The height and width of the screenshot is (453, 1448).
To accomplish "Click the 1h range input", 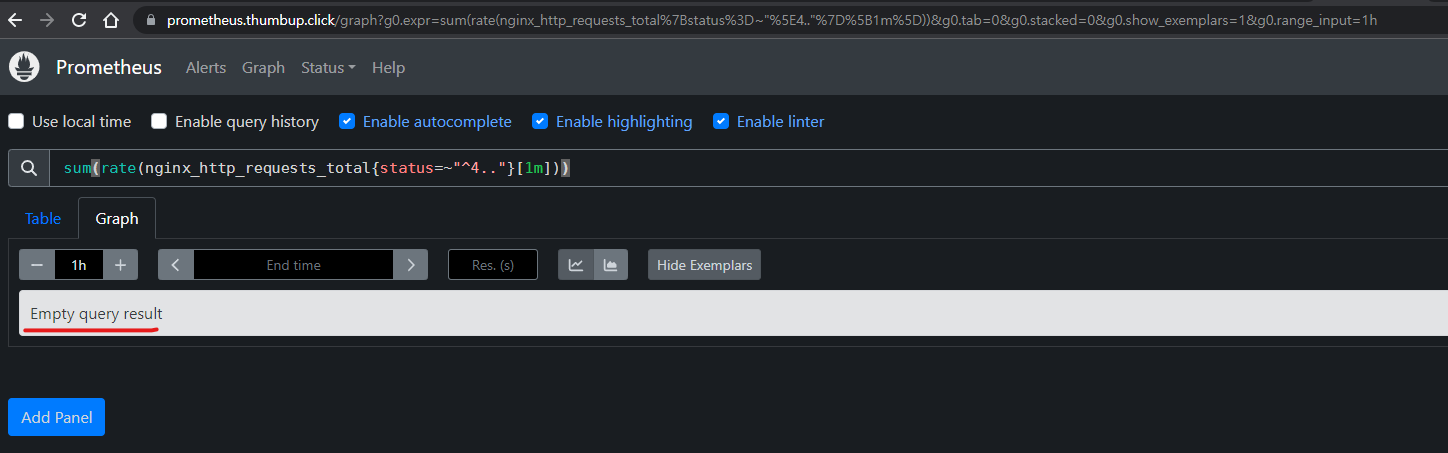I will coord(79,265).
